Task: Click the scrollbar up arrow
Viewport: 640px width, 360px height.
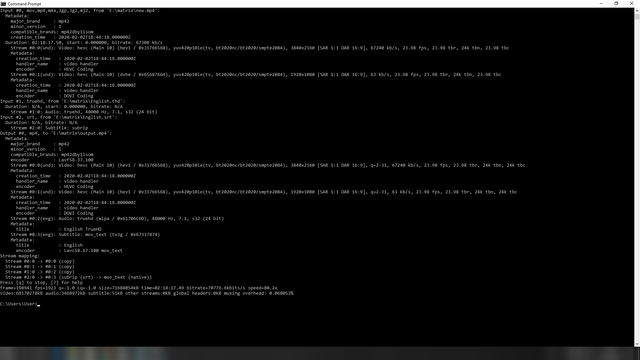Action: pyautogui.click(x=637, y=10)
